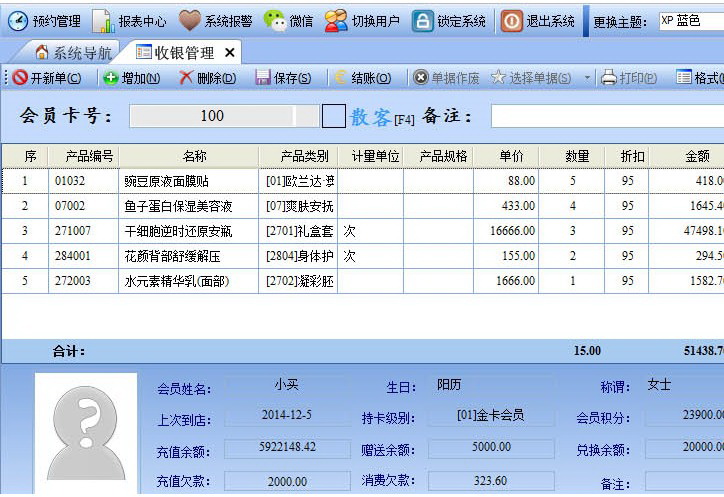Click the 打印(P) button label
724x497 pixels.
[x=639, y=78]
